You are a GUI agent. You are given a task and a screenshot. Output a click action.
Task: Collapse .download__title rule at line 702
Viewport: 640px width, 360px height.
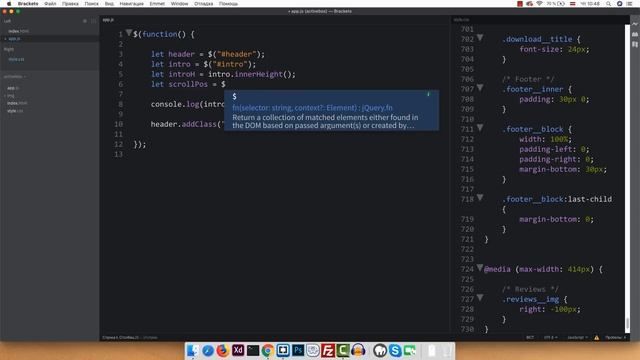point(480,38)
